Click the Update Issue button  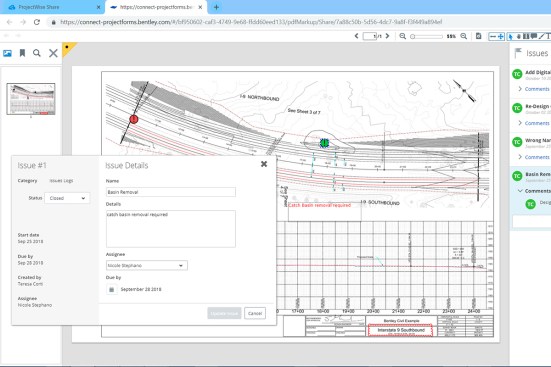pyautogui.click(x=224, y=313)
